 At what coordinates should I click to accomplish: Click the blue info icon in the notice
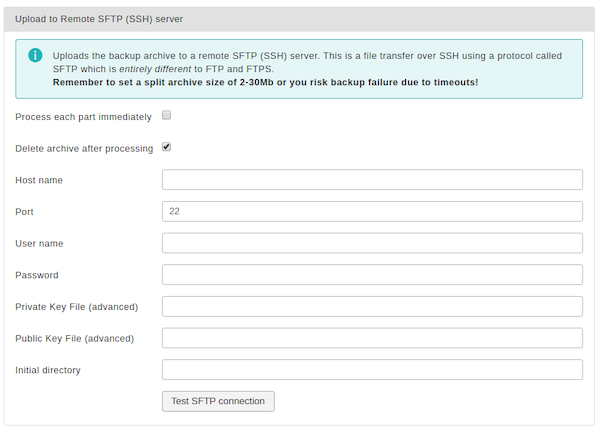pyautogui.click(x=35, y=55)
